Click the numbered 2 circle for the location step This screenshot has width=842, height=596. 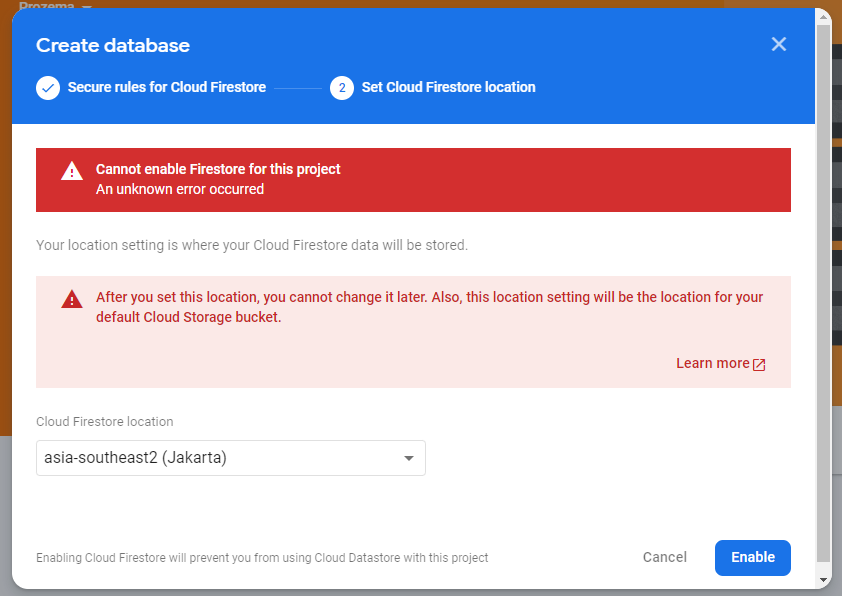[342, 88]
